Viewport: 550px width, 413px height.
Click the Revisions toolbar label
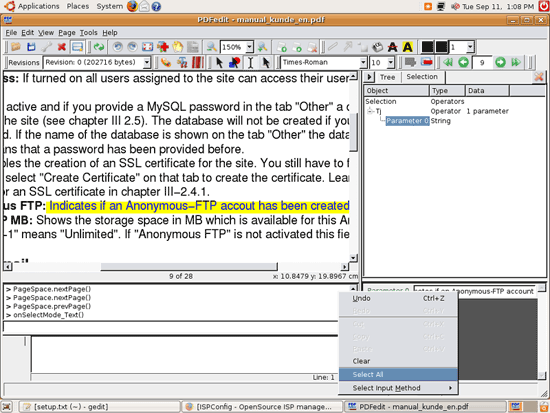[x=24, y=63]
